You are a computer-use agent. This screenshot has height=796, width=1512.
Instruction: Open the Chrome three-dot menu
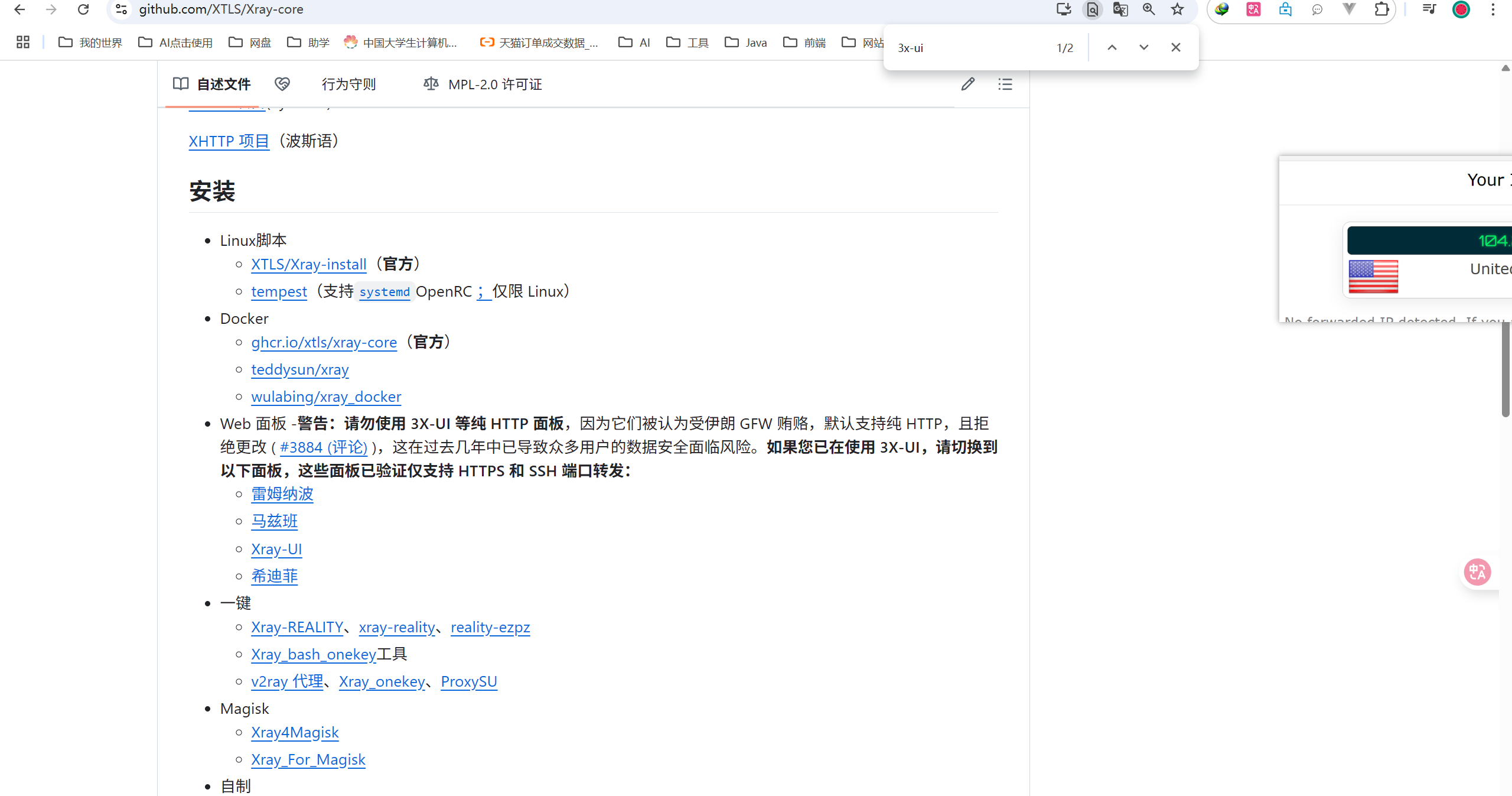point(1493,9)
